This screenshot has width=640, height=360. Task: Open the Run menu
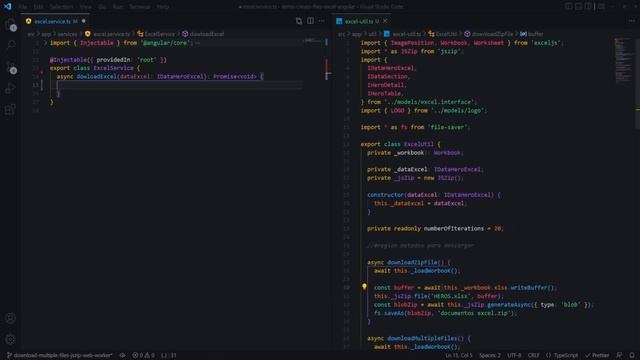tap(118, 7)
